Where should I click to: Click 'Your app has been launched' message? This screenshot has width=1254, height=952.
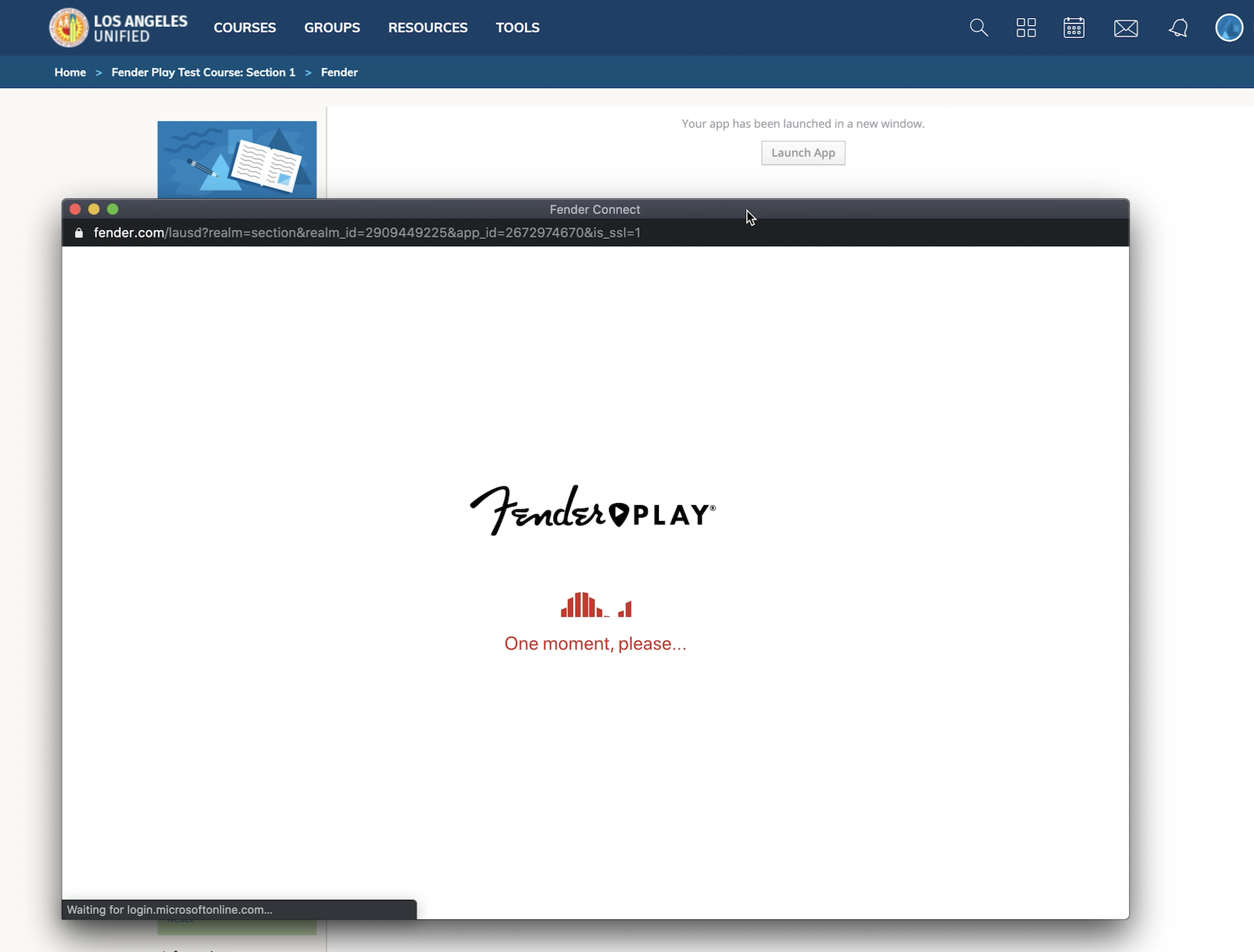coord(803,123)
